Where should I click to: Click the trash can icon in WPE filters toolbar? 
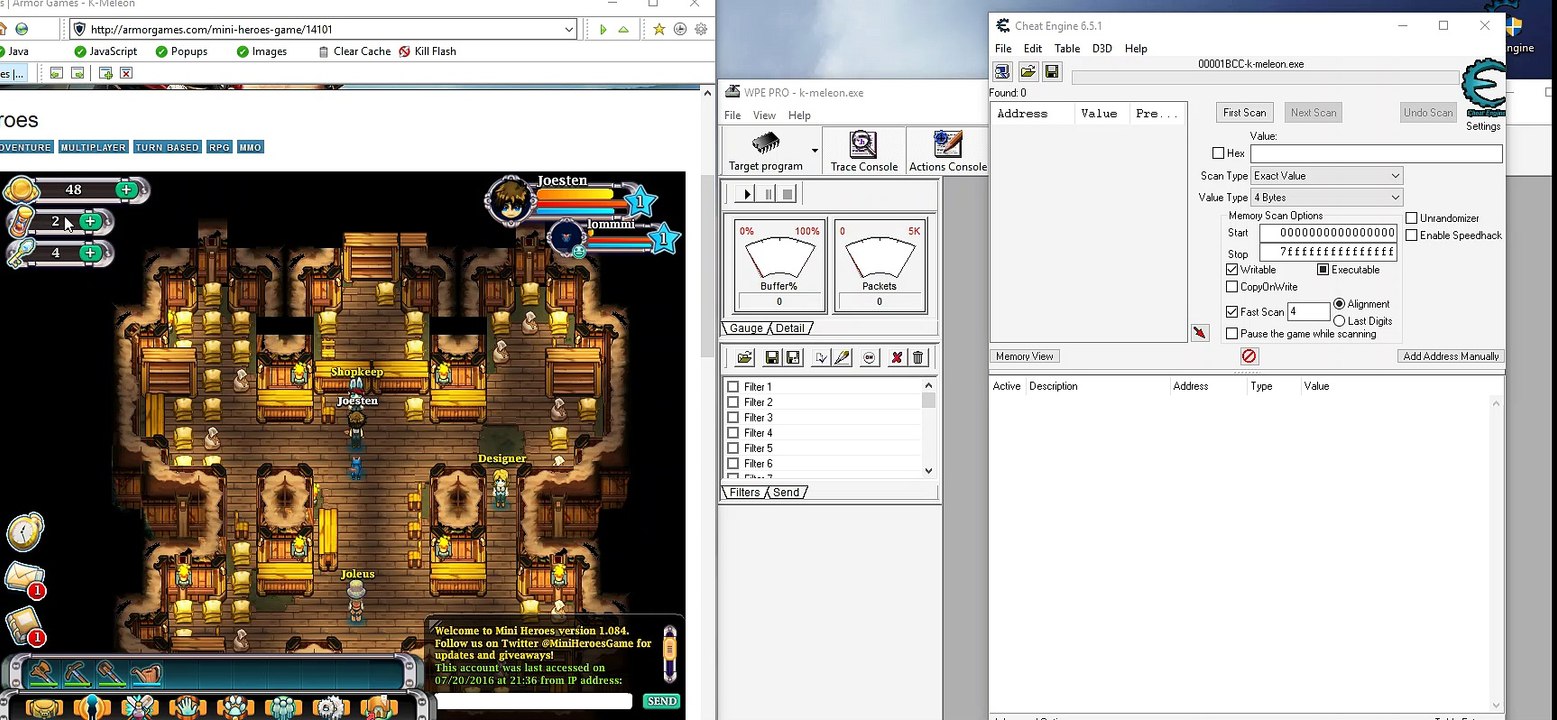(x=918, y=358)
